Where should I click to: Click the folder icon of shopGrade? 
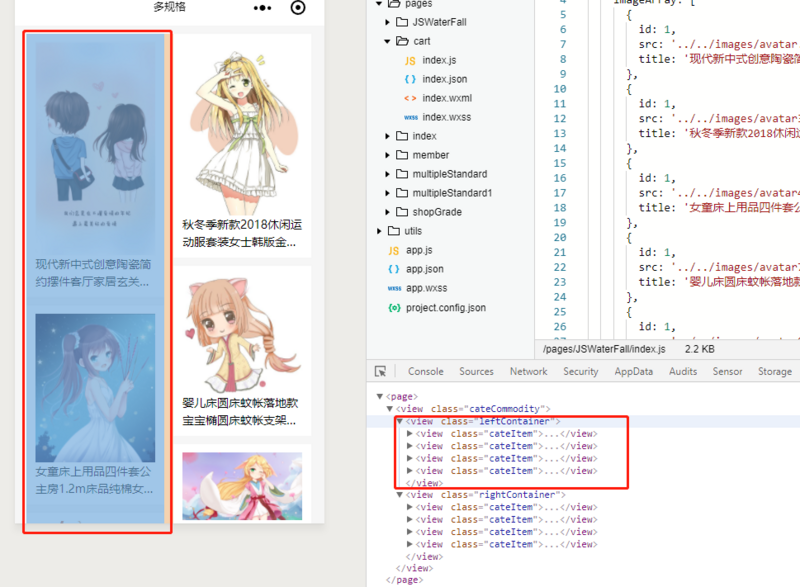click(402, 212)
